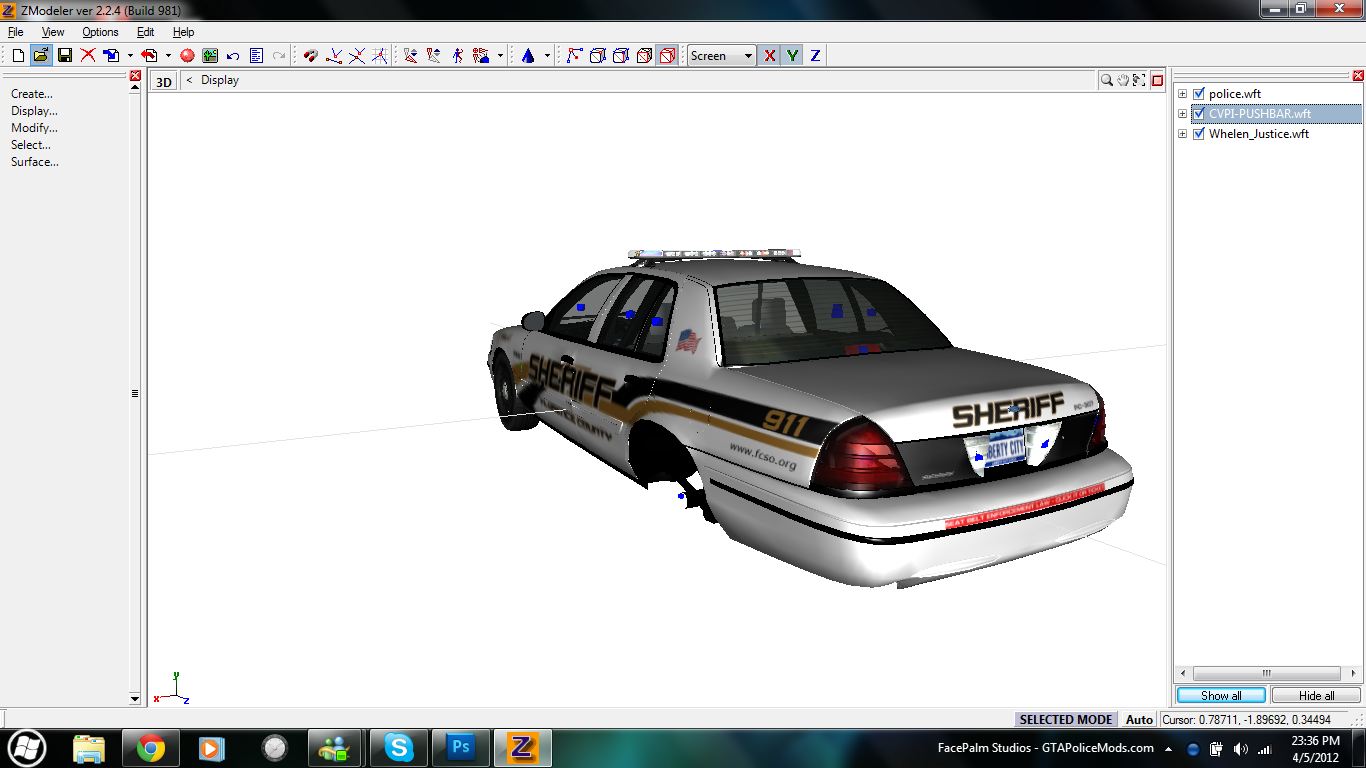Image resolution: width=1366 pixels, height=768 pixels.
Task: Toggle the X axis button
Action: coord(769,56)
